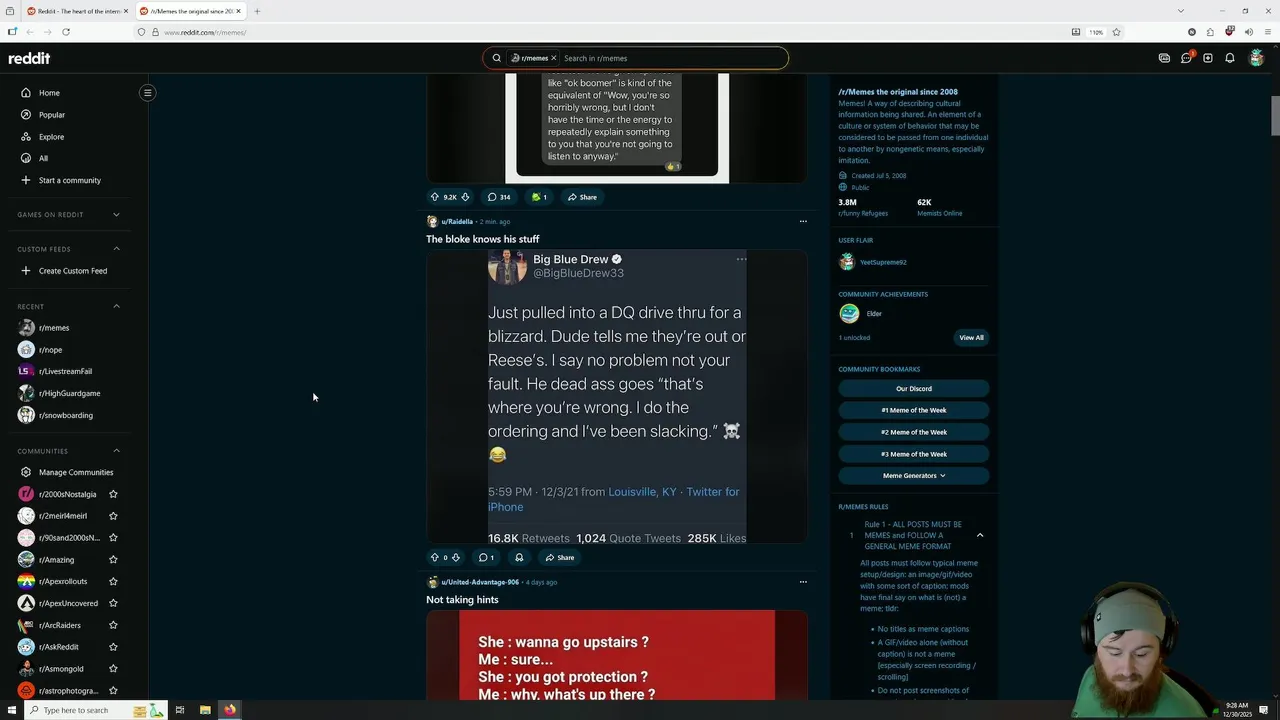Favorite r/Apexrollouts with star
1280x720 pixels.
pyautogui.click(x=113, y=581)
